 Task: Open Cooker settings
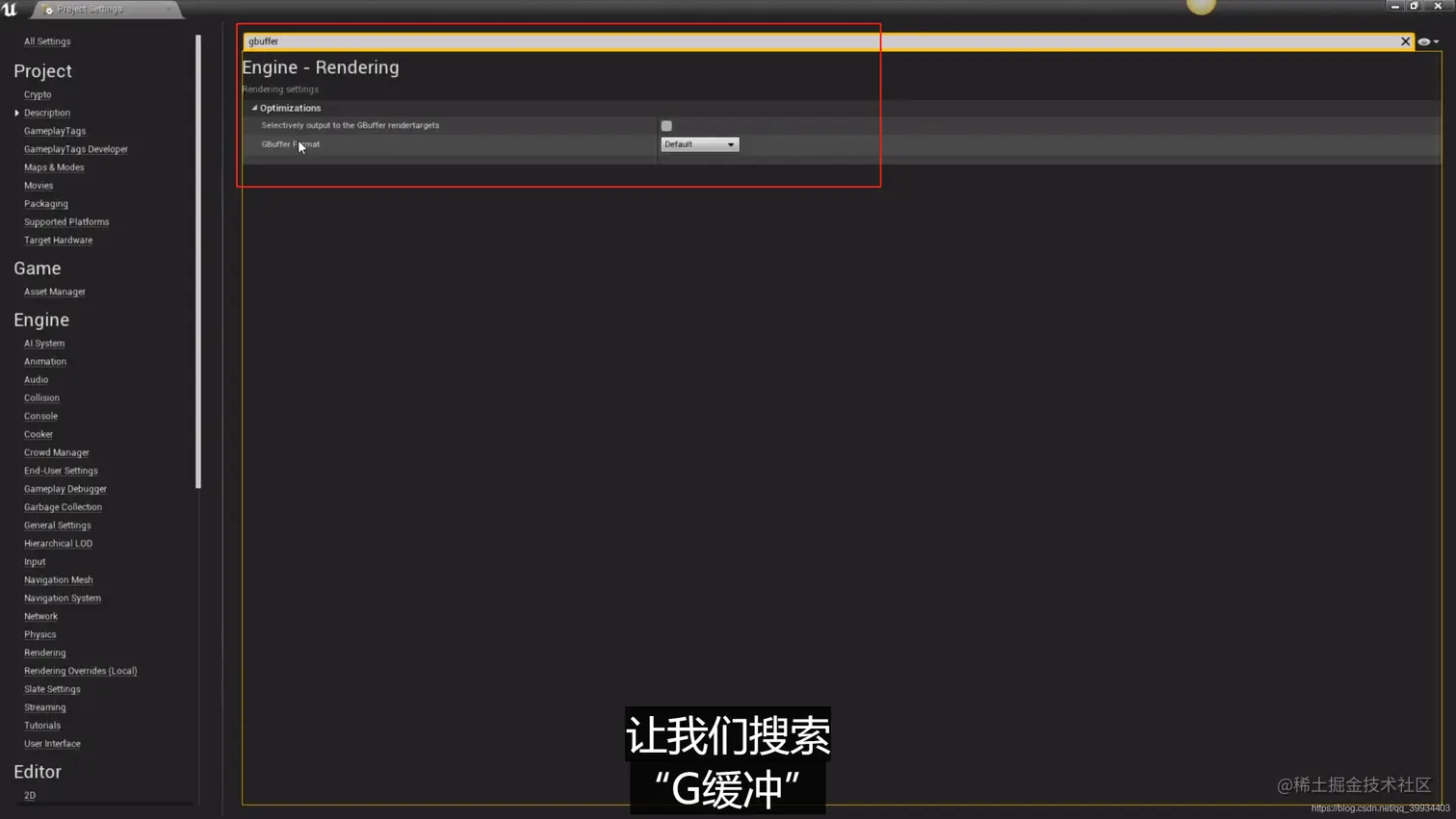39,435
